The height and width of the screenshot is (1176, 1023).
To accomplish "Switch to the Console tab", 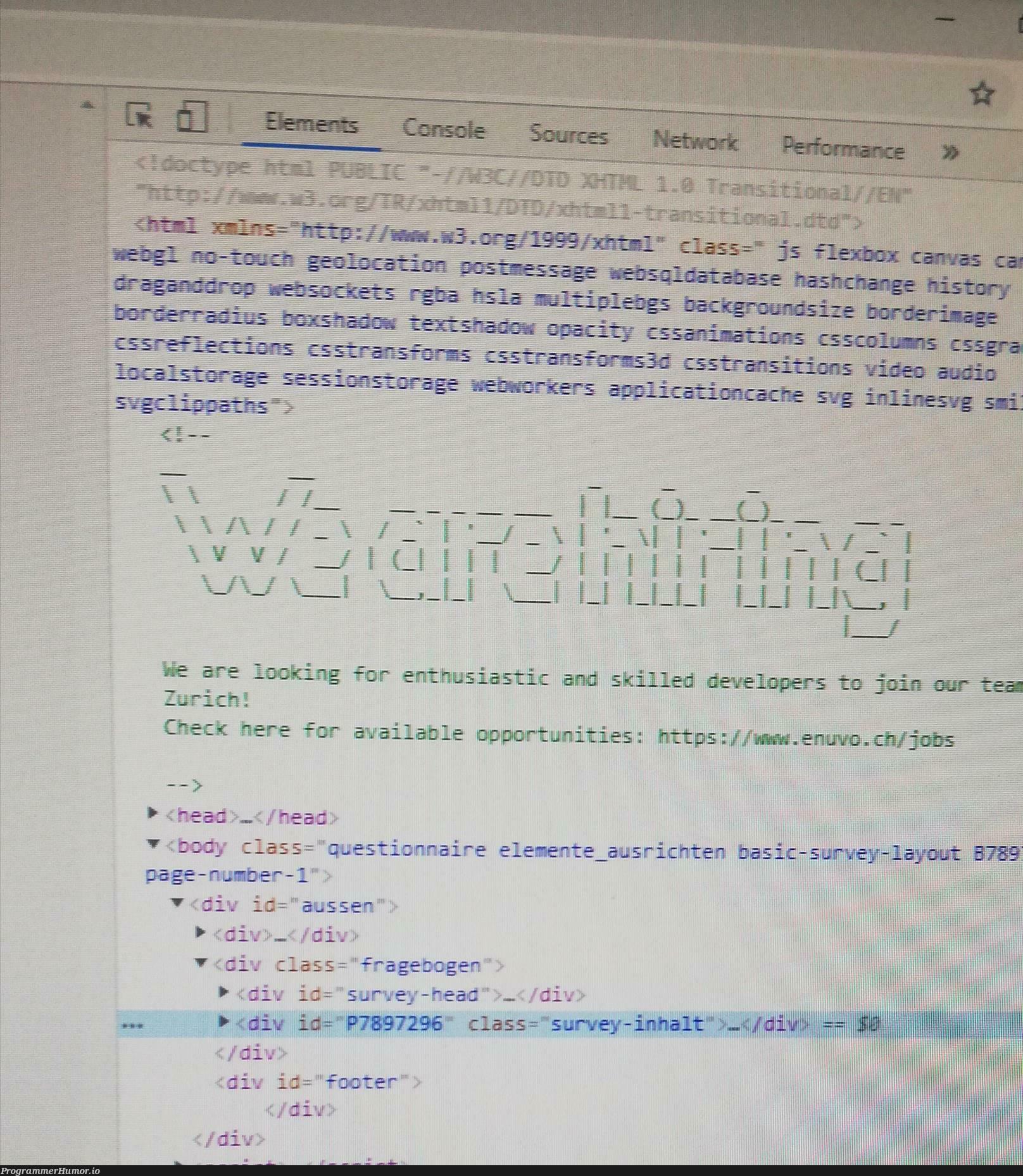I will (x=444, y=129).
